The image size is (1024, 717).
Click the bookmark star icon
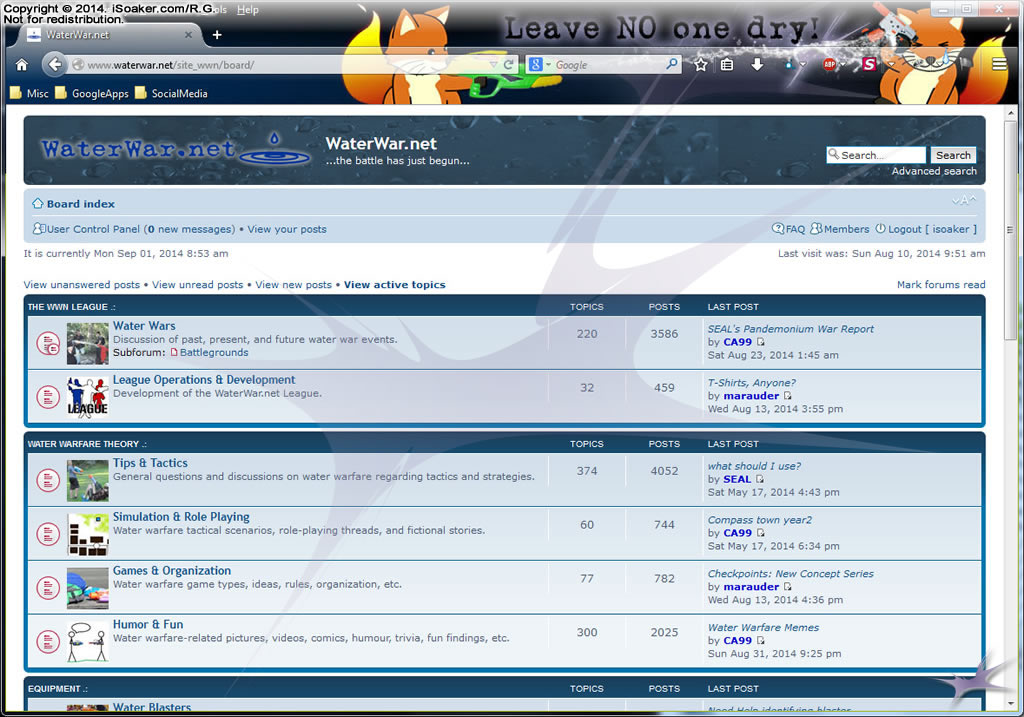click(x=701, y=65)
